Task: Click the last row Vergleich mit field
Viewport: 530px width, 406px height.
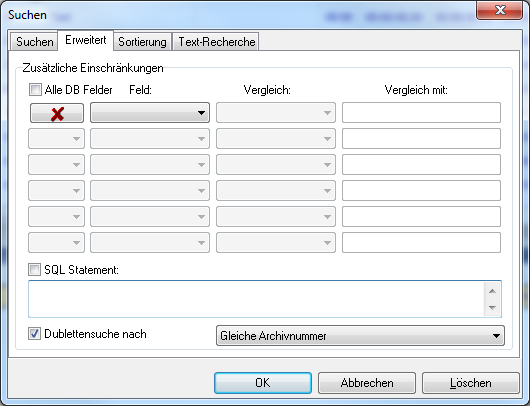Action: click(421, 243)
